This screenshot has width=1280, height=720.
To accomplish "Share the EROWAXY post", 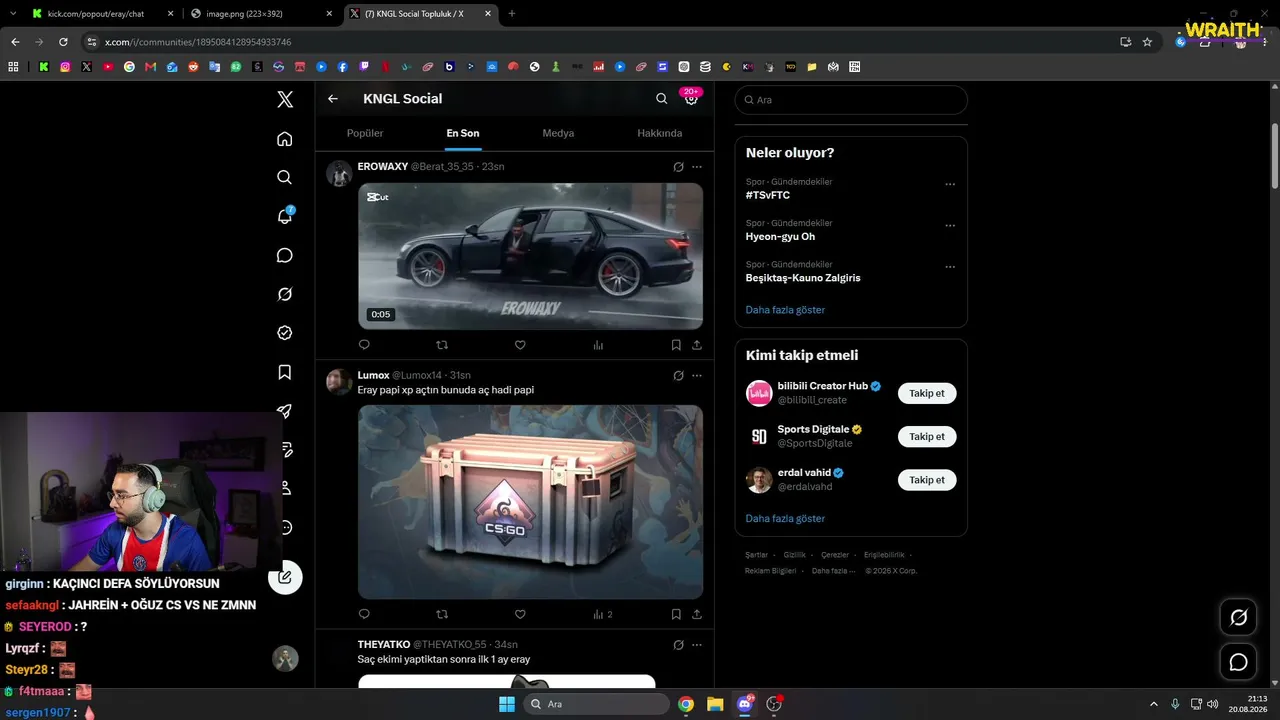I will point(697,345).
